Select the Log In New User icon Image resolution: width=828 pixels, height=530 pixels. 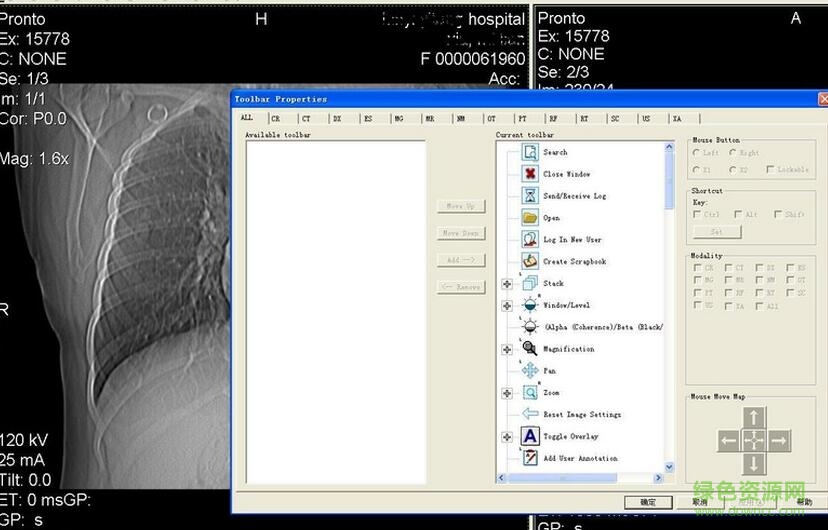529,240
